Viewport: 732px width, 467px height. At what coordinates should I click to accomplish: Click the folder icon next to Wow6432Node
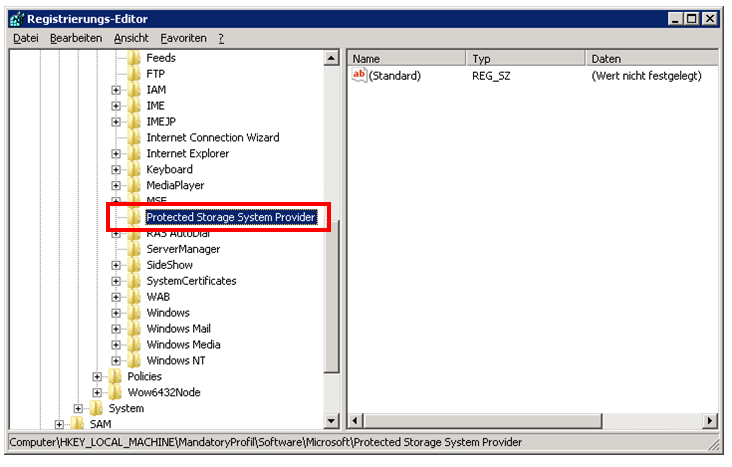[x=115, y=393]
